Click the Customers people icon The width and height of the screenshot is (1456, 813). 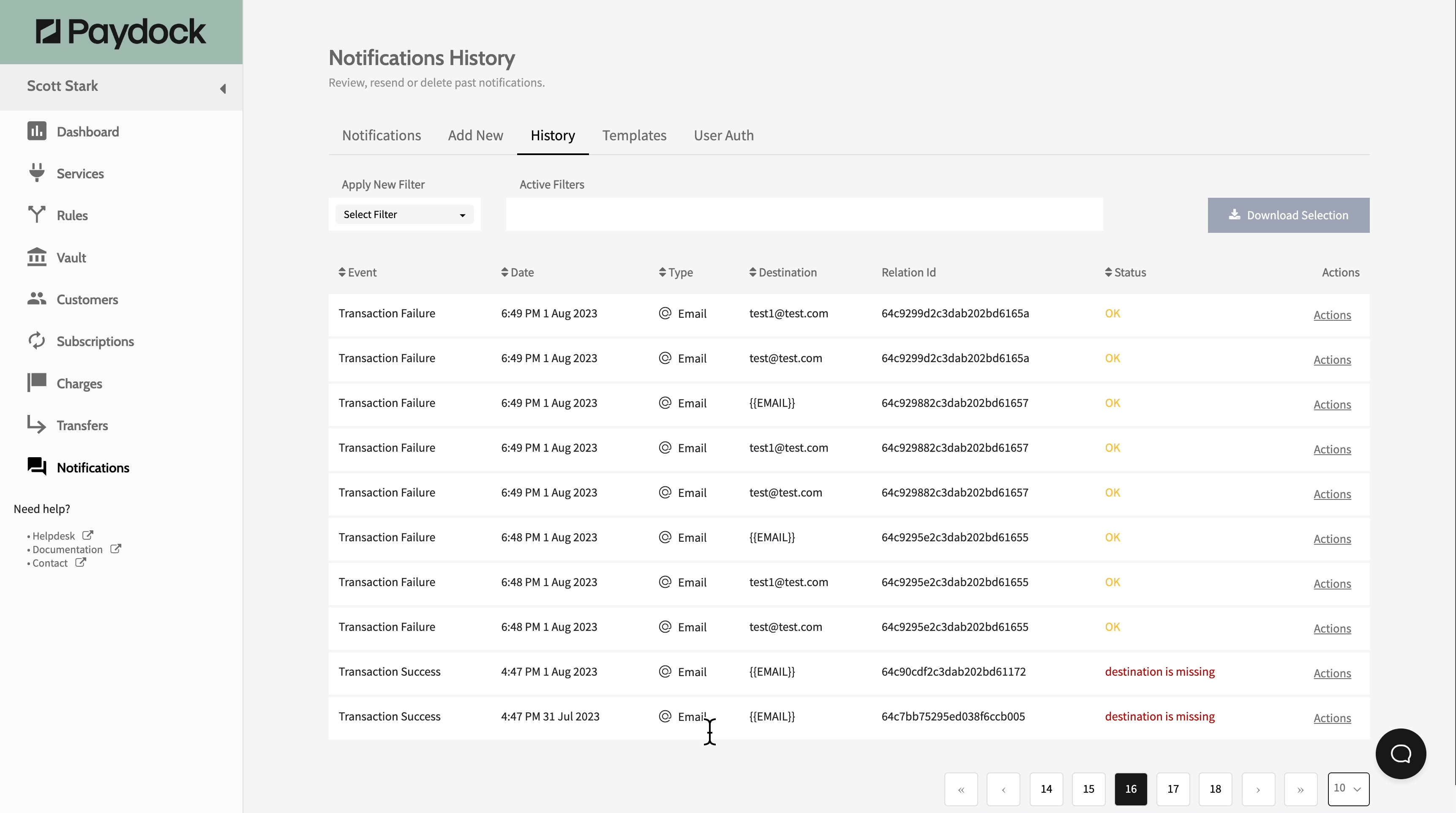pos(37,298)
